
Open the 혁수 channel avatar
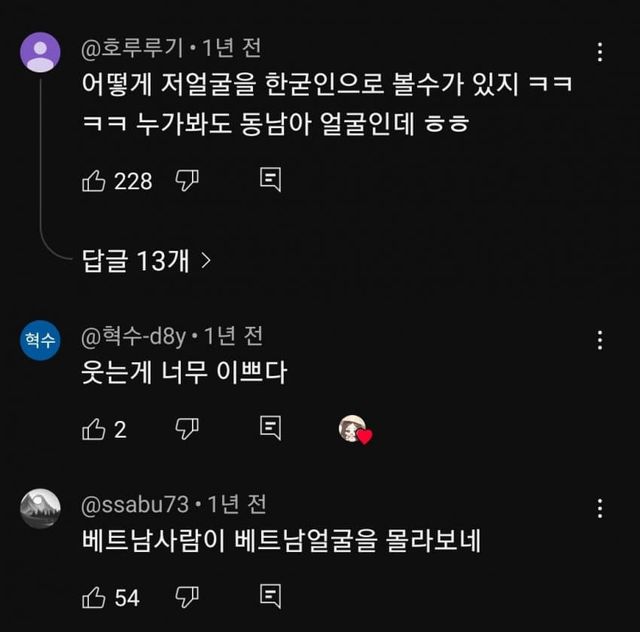pyautogui.click(x=40, y=340)
